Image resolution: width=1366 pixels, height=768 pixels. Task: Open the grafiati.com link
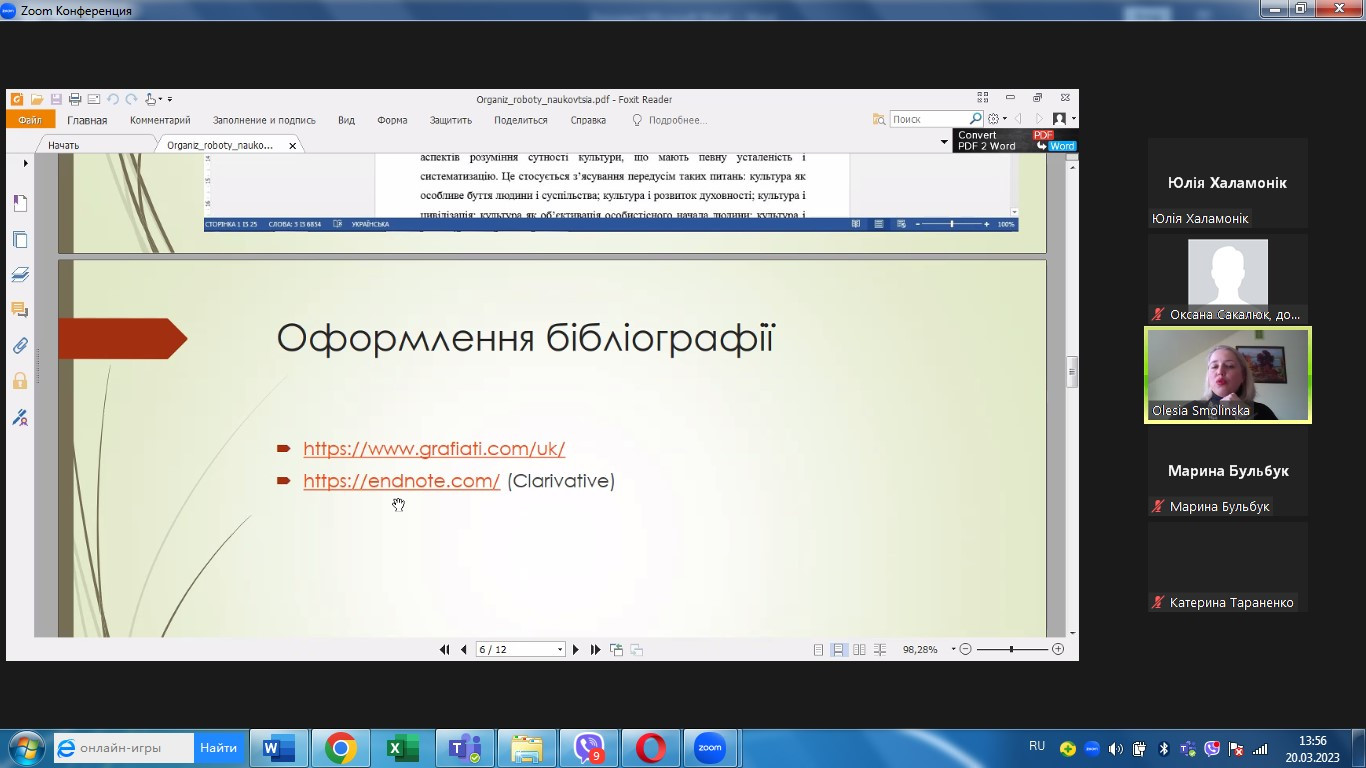point(434,449)
